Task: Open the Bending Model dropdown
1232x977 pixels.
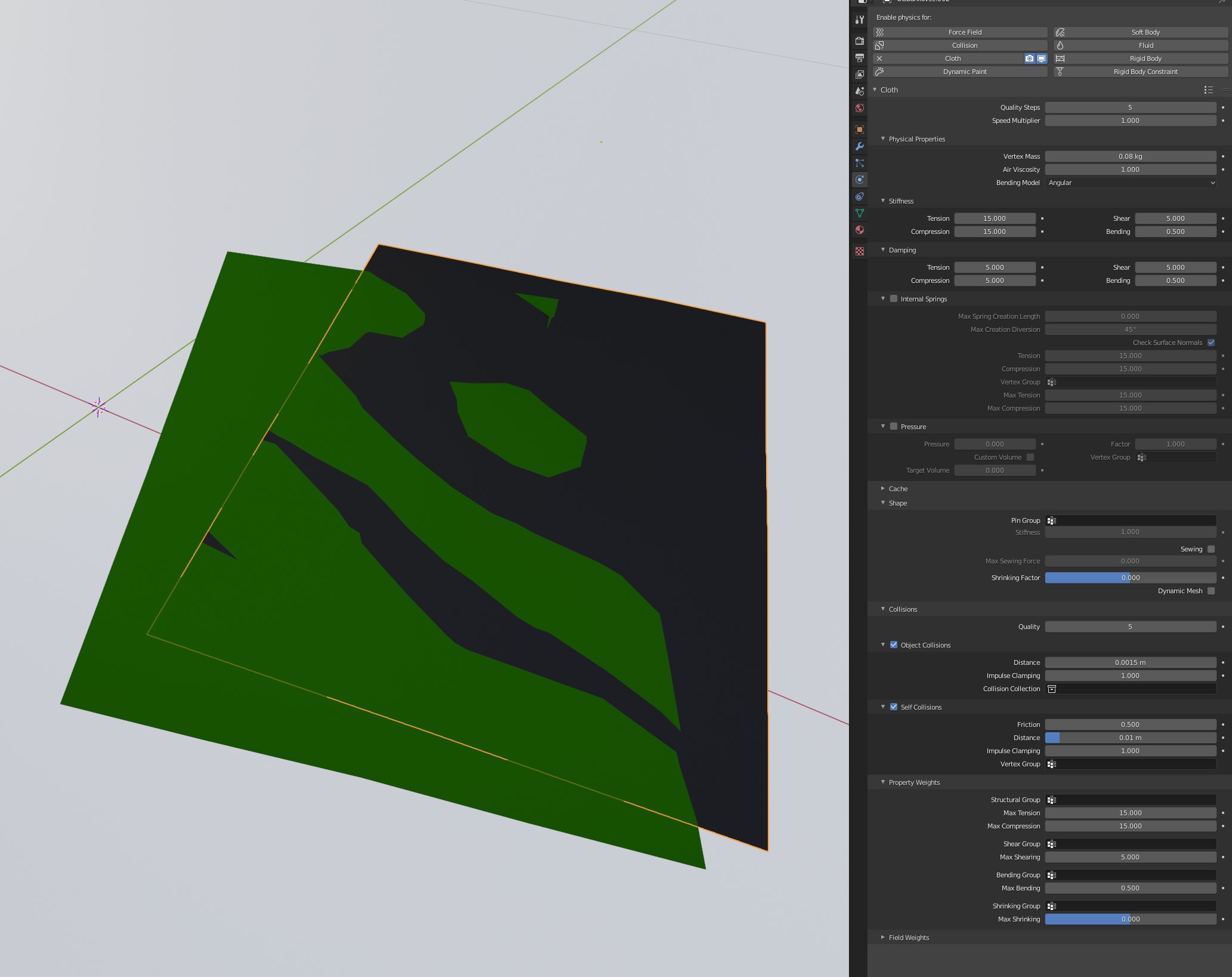Action: pos(1131,183)
